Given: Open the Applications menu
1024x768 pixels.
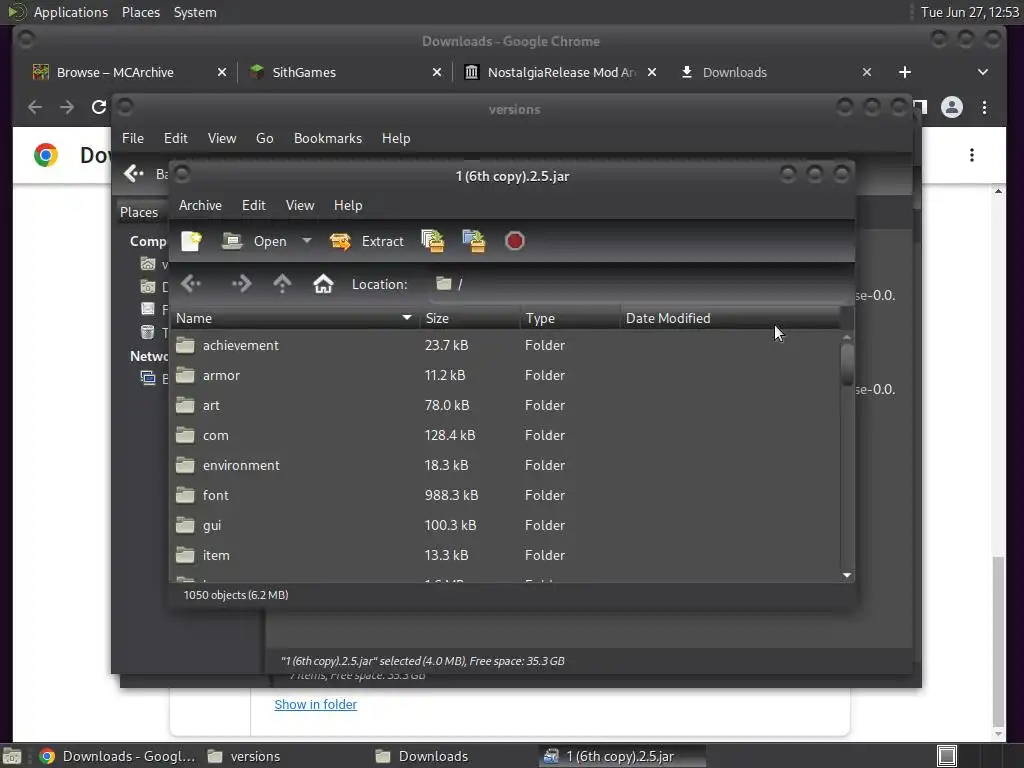Looking at the screenshot, I should pos(71,12).
